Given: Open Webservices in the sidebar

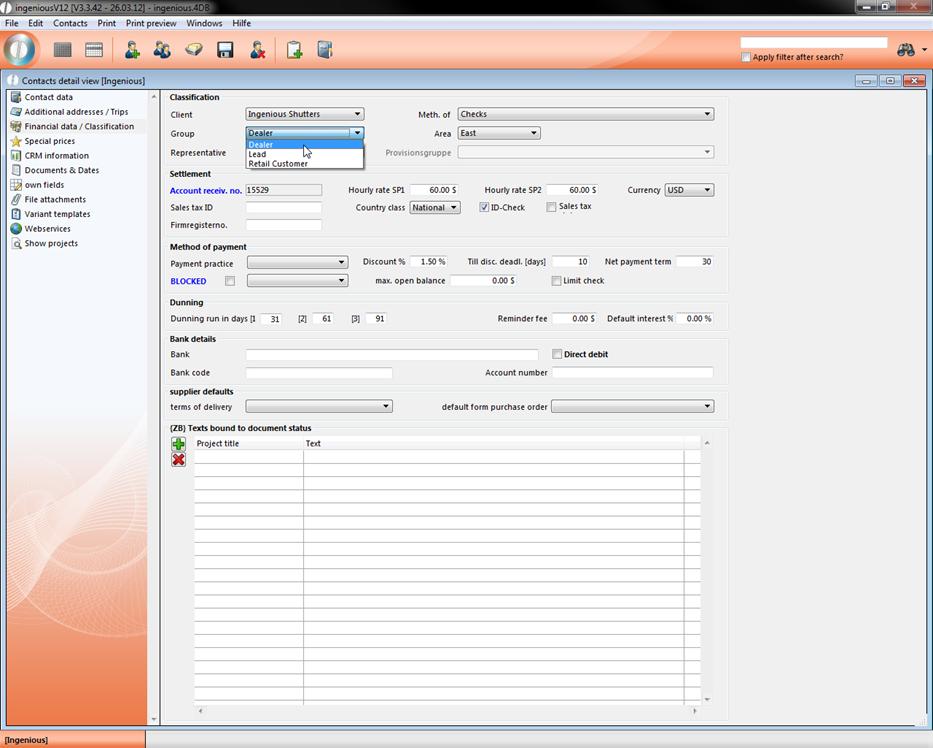Looking at the screenshot, I should point(47,229).
